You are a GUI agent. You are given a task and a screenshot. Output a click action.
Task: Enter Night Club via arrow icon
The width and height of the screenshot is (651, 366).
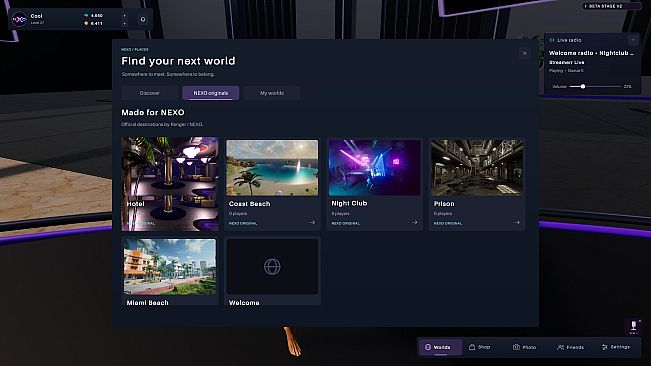click(x=414, y=222)
